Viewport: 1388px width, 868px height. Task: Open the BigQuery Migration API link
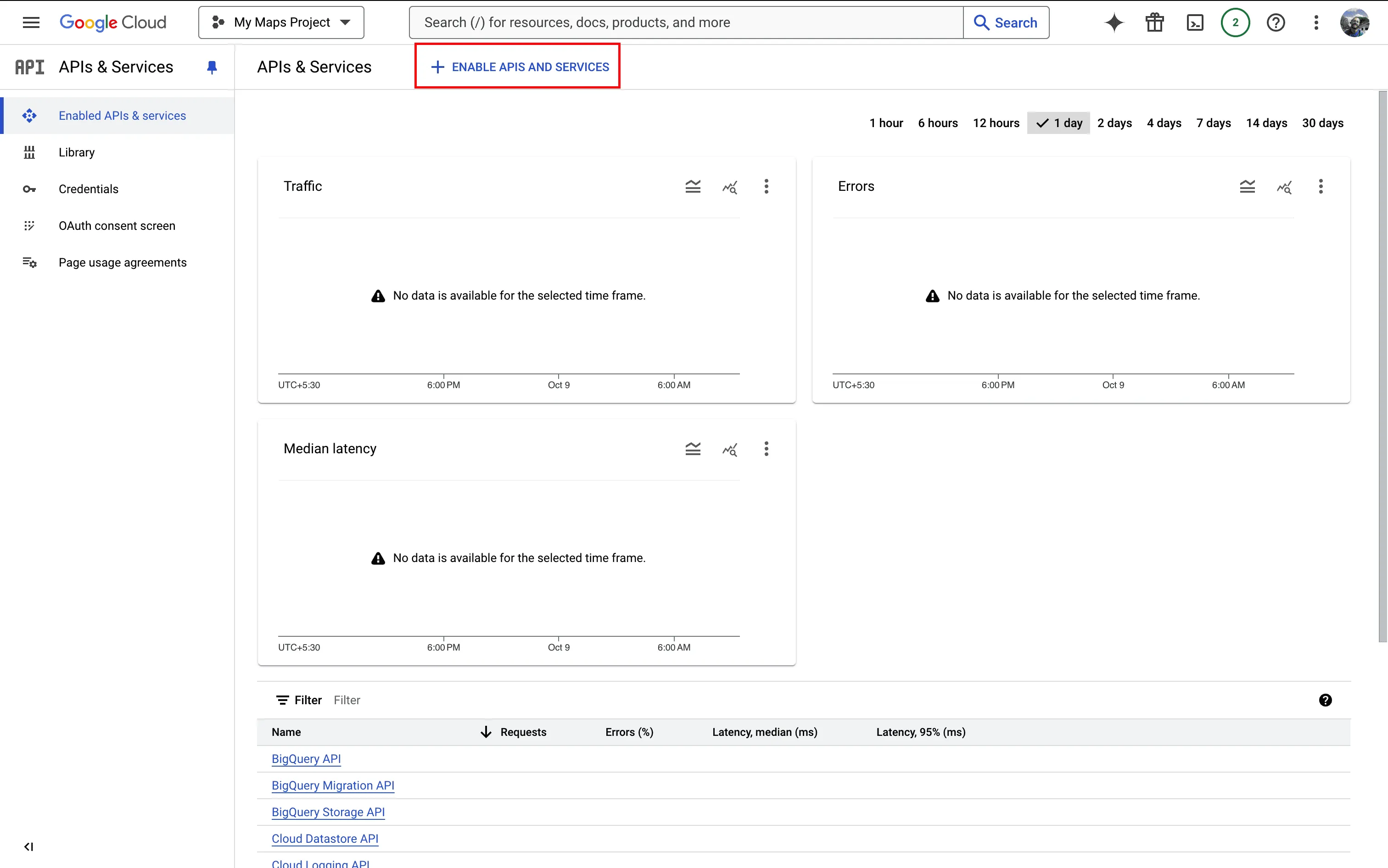(x=332, y=785)
